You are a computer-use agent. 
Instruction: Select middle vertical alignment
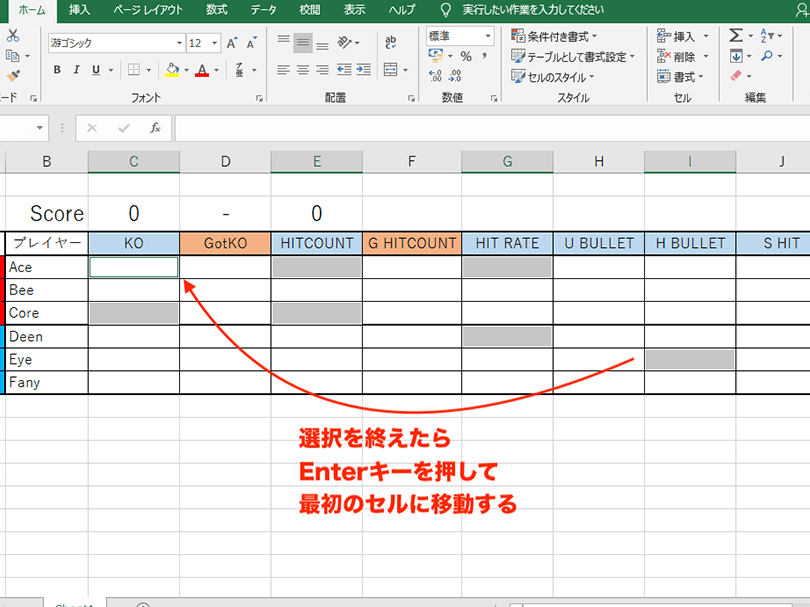tap(303, 42)
